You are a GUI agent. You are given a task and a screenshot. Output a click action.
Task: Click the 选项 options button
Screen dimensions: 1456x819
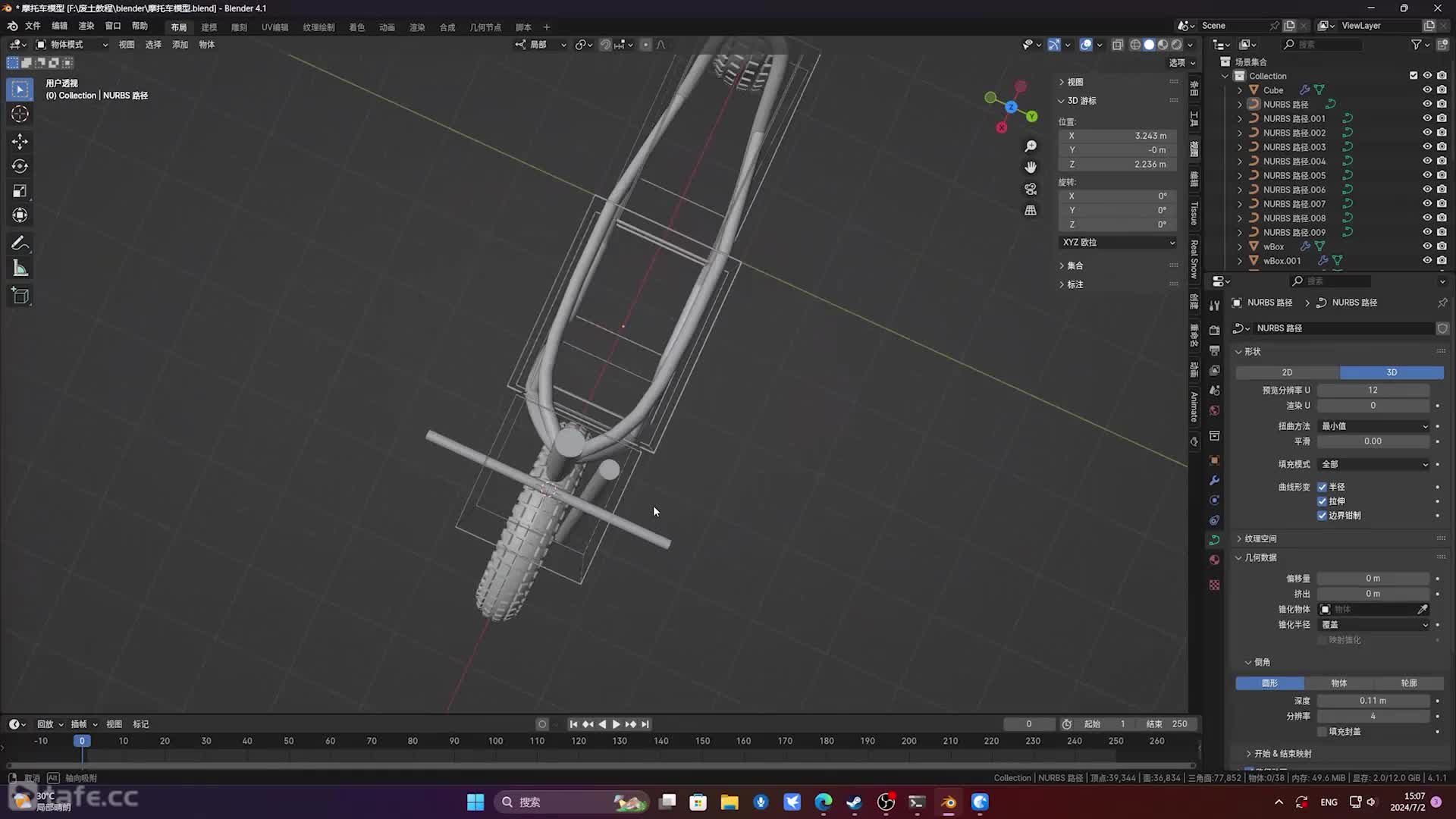[x=1181, y=63]
